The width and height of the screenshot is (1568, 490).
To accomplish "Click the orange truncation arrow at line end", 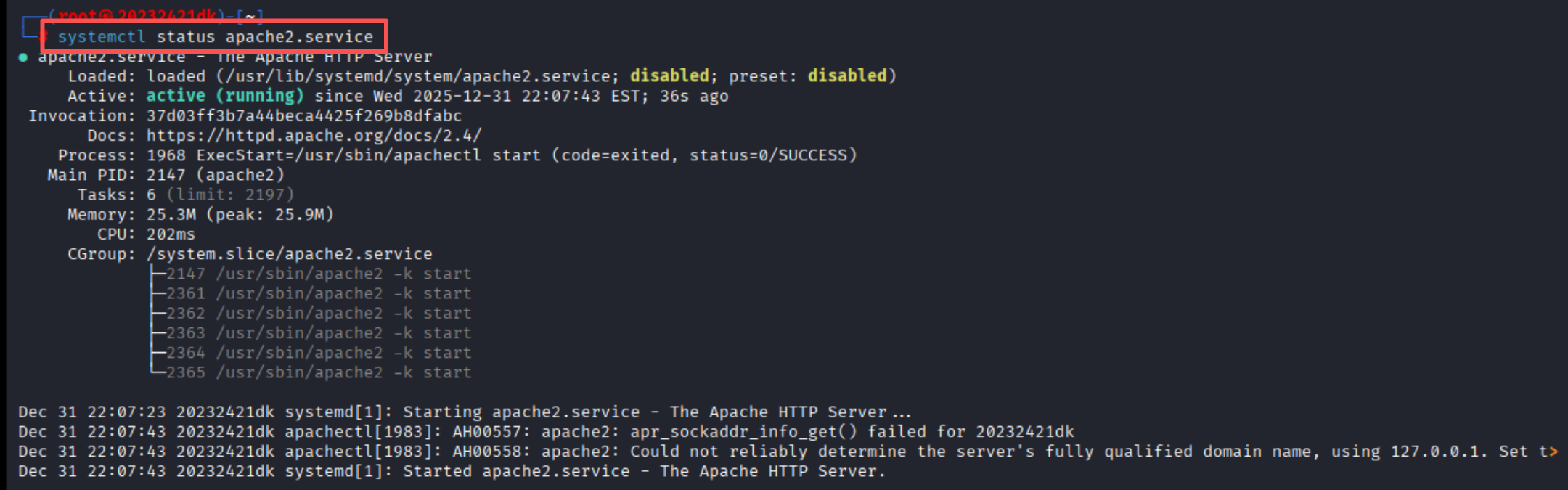I will coord(1553,452).
